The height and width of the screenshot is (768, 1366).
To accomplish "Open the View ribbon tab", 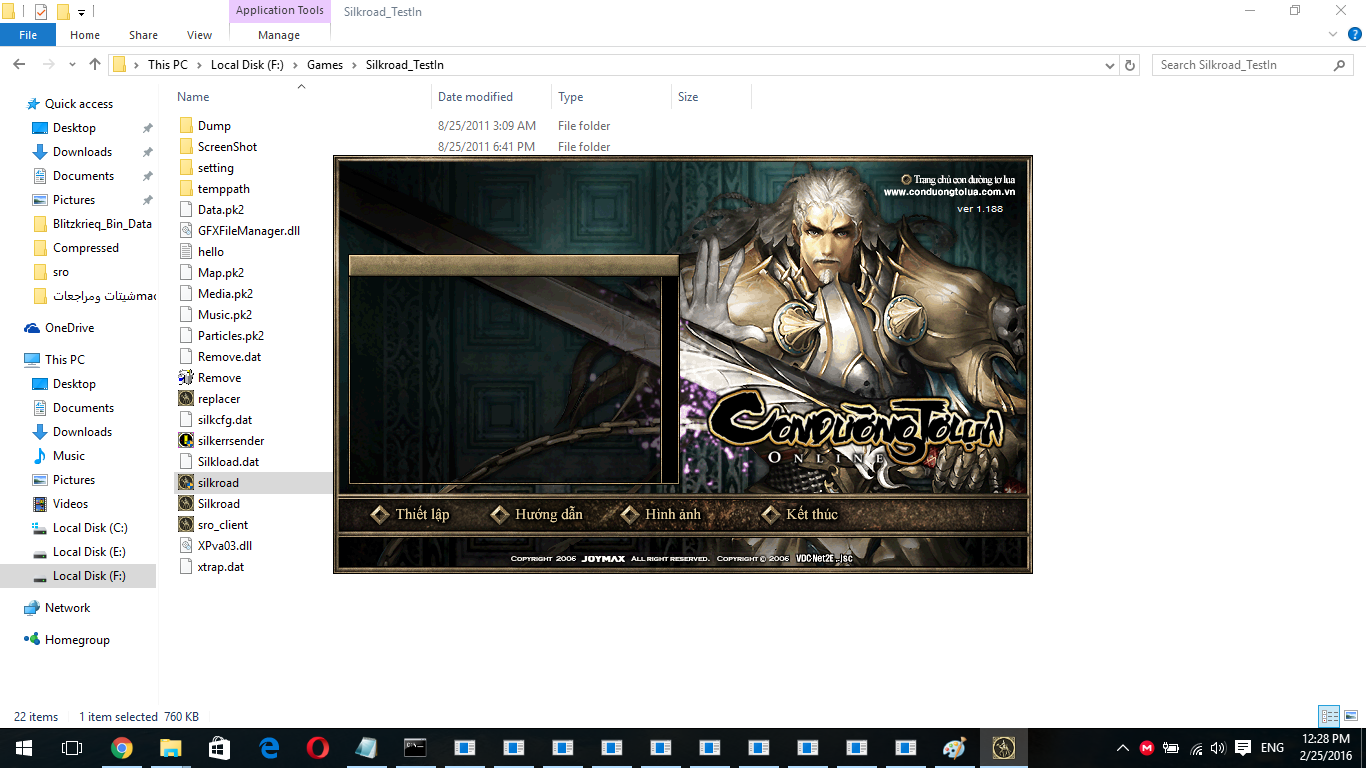I will (x=199, y=35).
